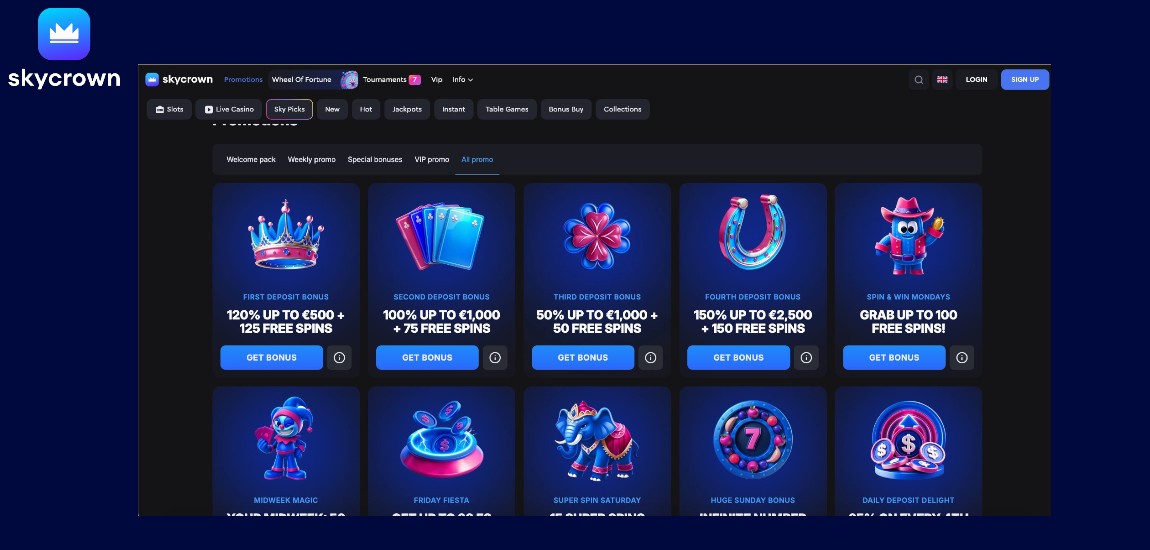Click the MIDWEEK MAGIC label
The width and height of the screenshot is (1150, 550).
[x=286, y=501]
